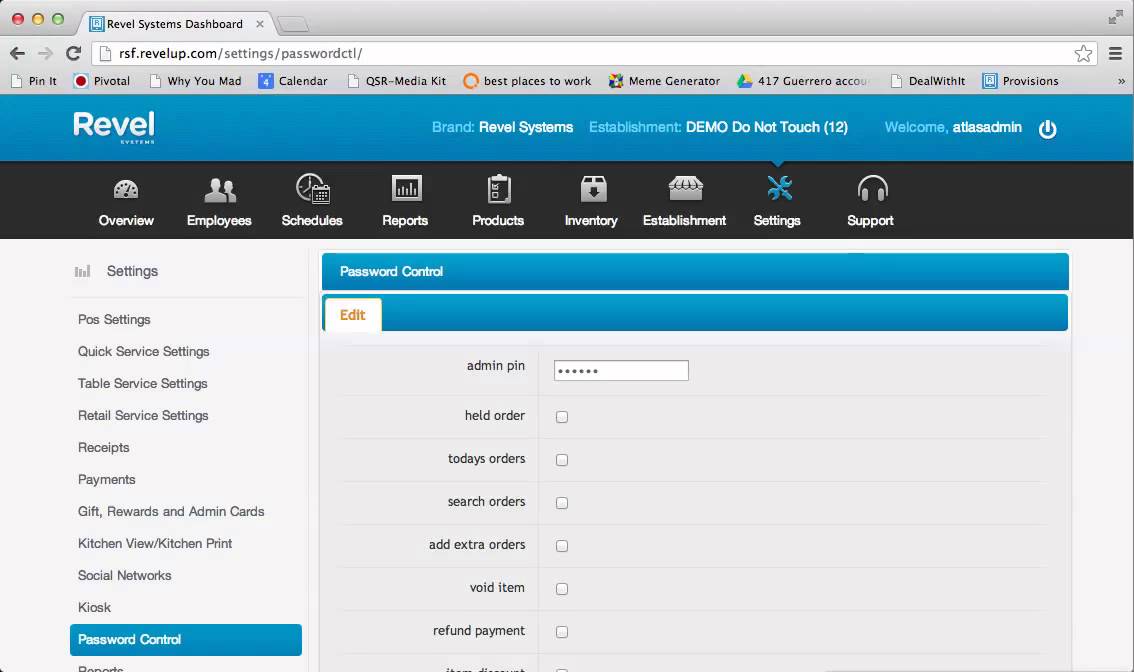
Task: Click the browser back arrow
Action: click(17, 54)
